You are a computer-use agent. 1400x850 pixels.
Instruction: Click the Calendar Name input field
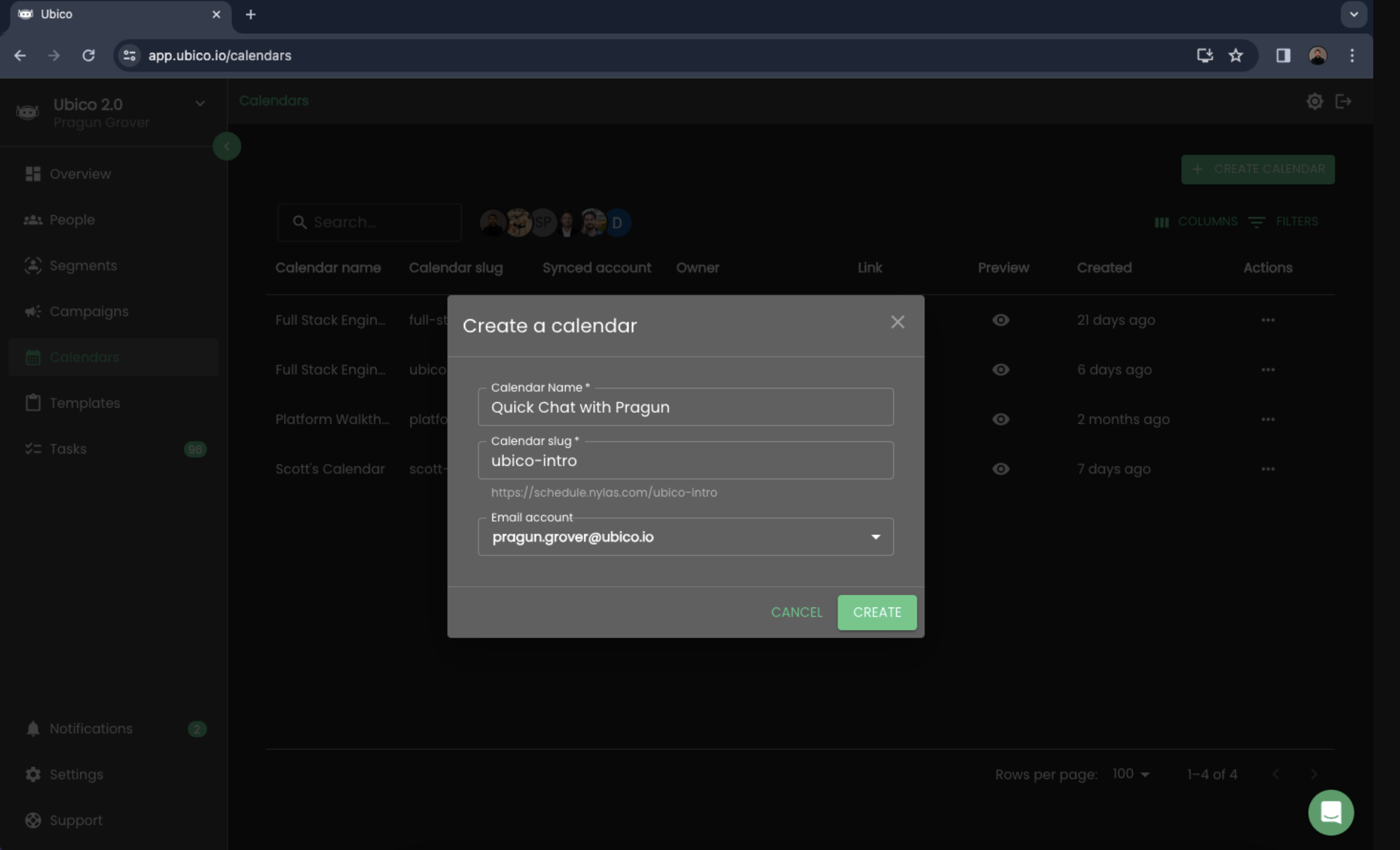click(x=685, y=407)
